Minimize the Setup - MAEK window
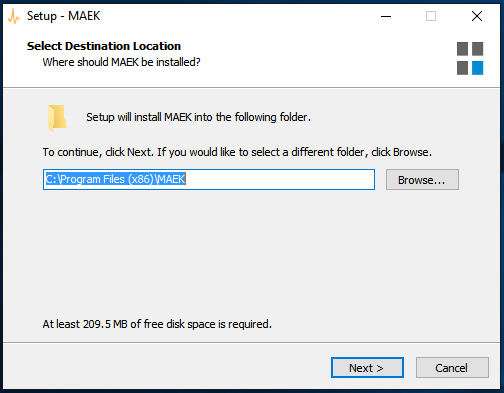The width and height of the screenshot is (504, 393). [386, 16]
